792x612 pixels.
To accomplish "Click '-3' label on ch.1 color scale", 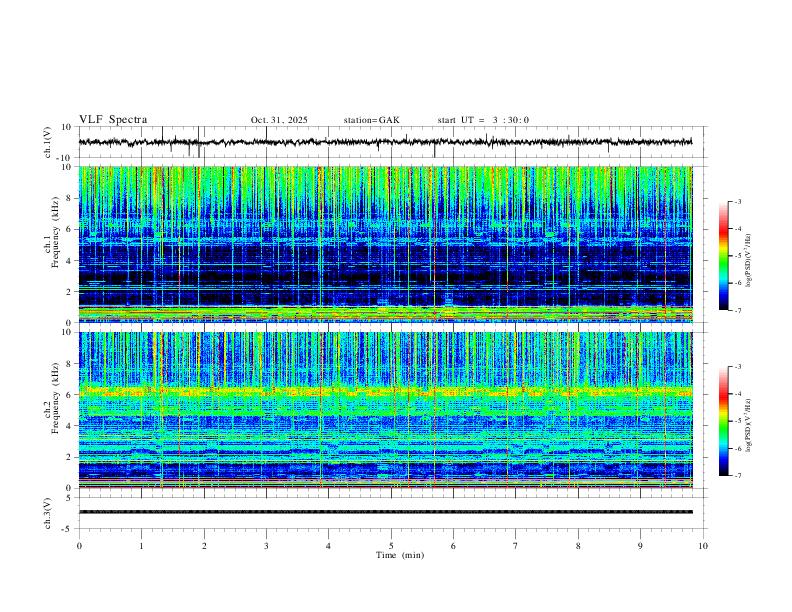I will tap(737, 201).
